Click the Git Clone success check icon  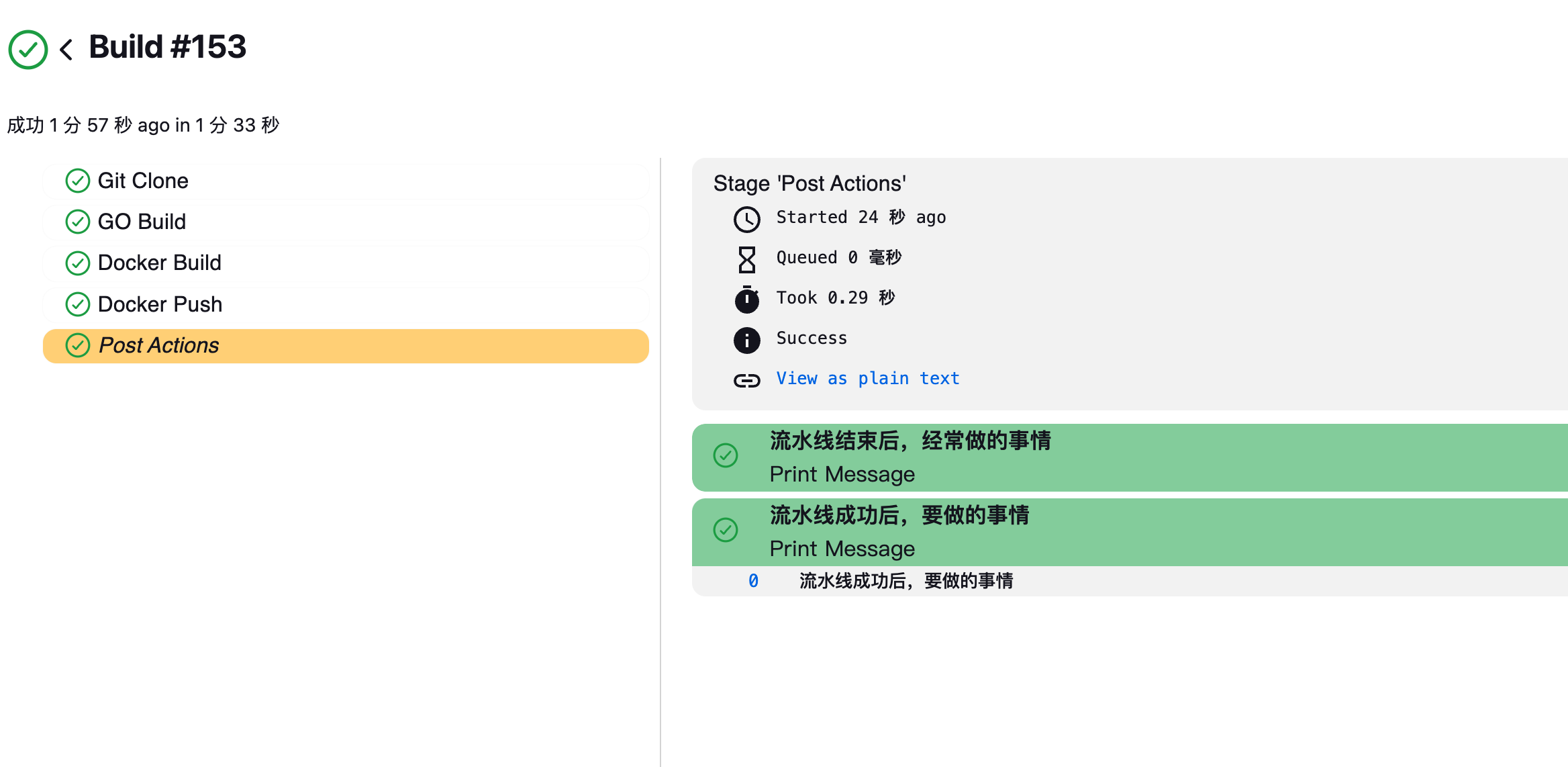point(78,181)
